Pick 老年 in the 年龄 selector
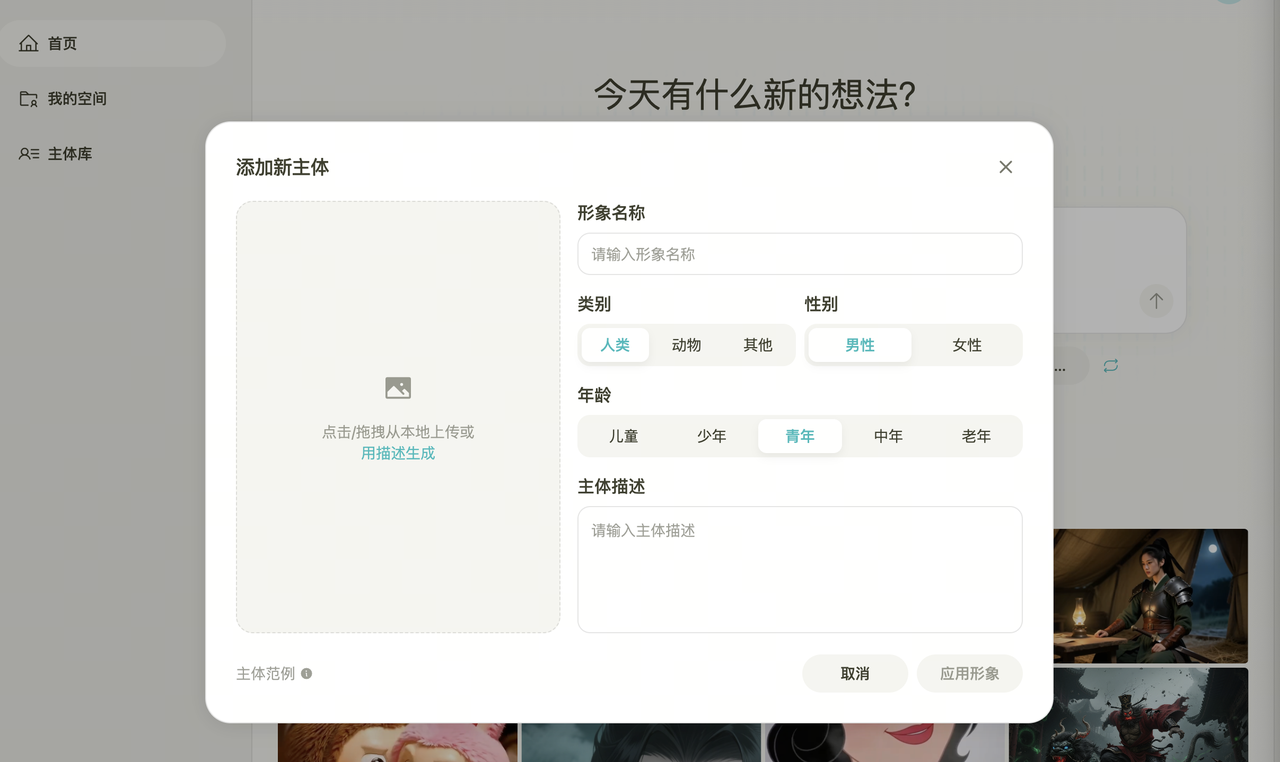The height and width of the screenshot is (762, 1280). 976,436
